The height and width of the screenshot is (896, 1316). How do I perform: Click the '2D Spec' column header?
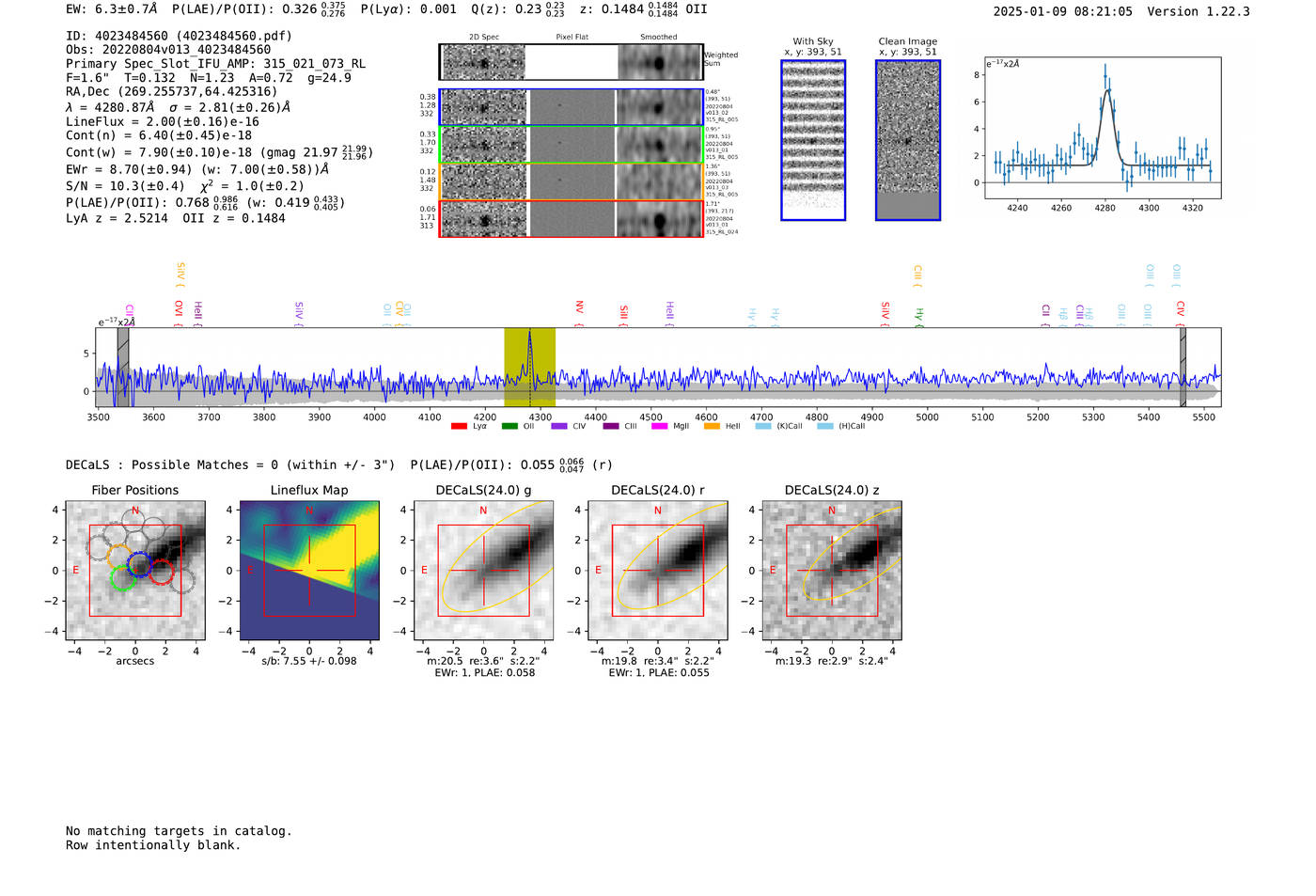coord(484,38)
